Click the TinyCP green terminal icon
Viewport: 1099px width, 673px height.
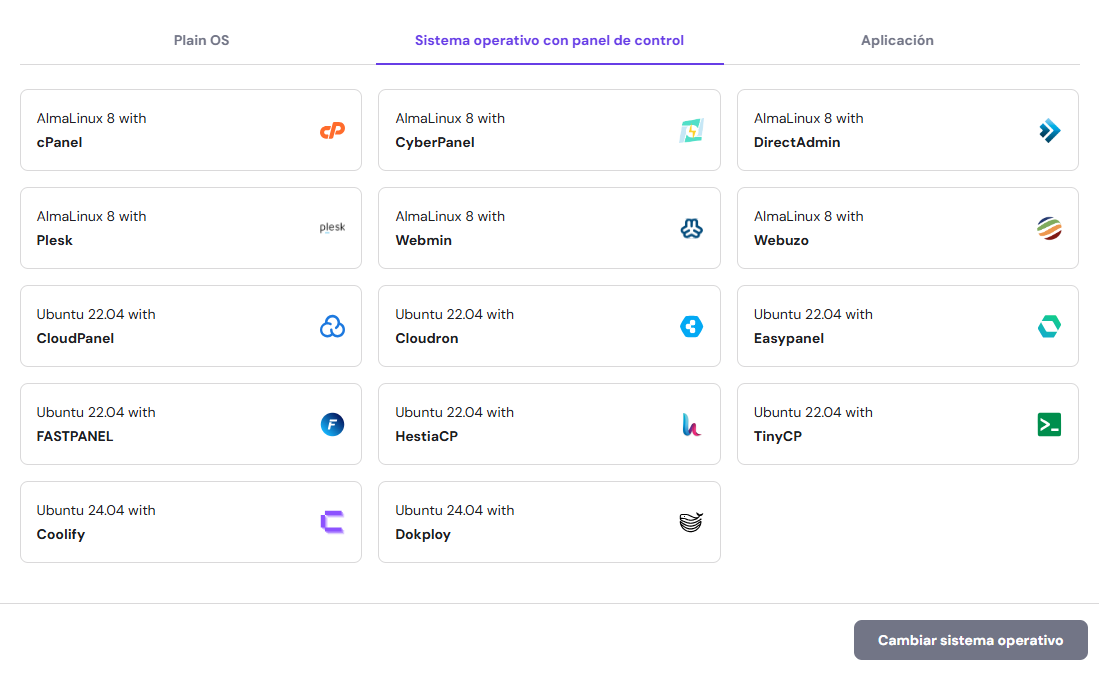coord(1049,424)
